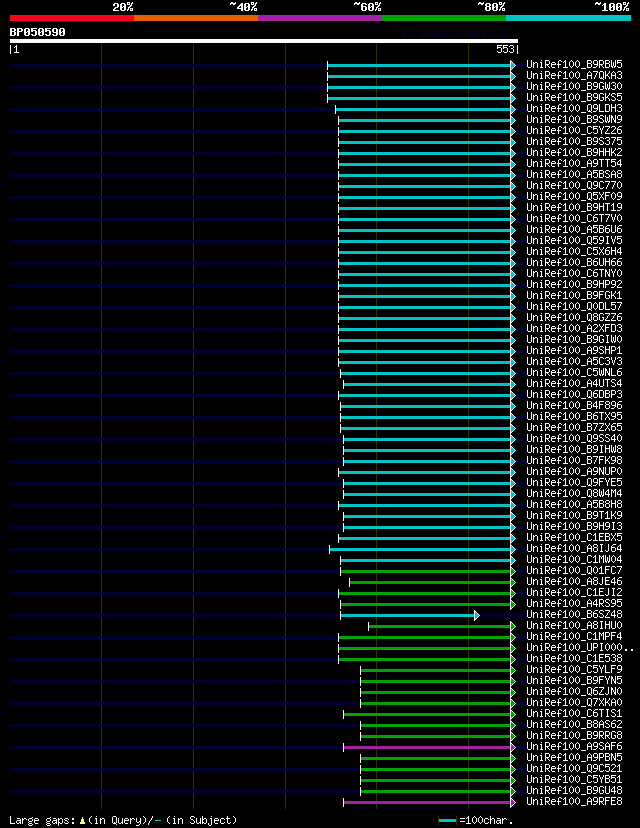Click the UniRef100_Q6ZJN0 hit name
The height and width of the screenshot is (828, 640).
574,691
